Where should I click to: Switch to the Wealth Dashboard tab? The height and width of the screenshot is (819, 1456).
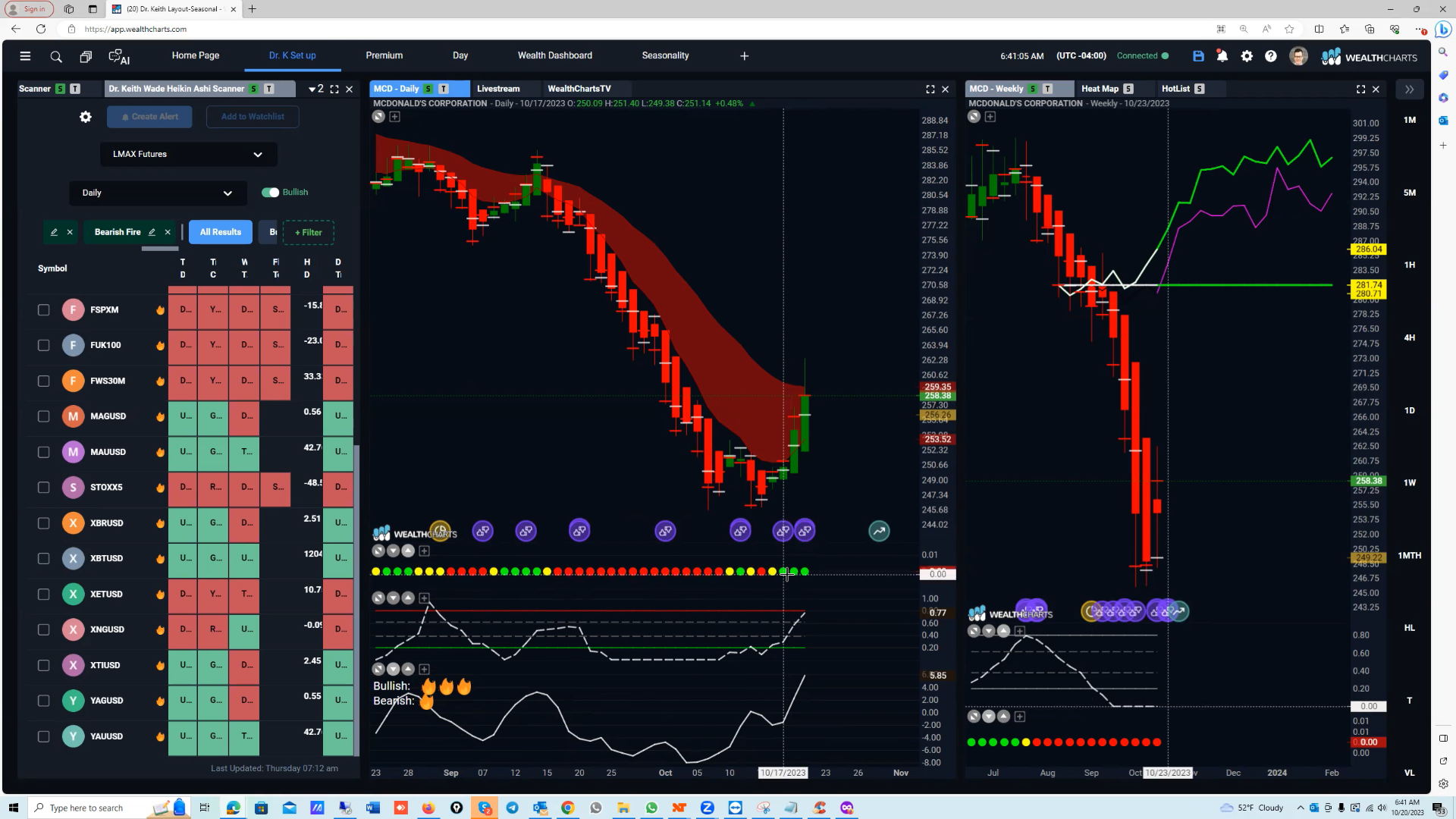(x=555, y=56)
